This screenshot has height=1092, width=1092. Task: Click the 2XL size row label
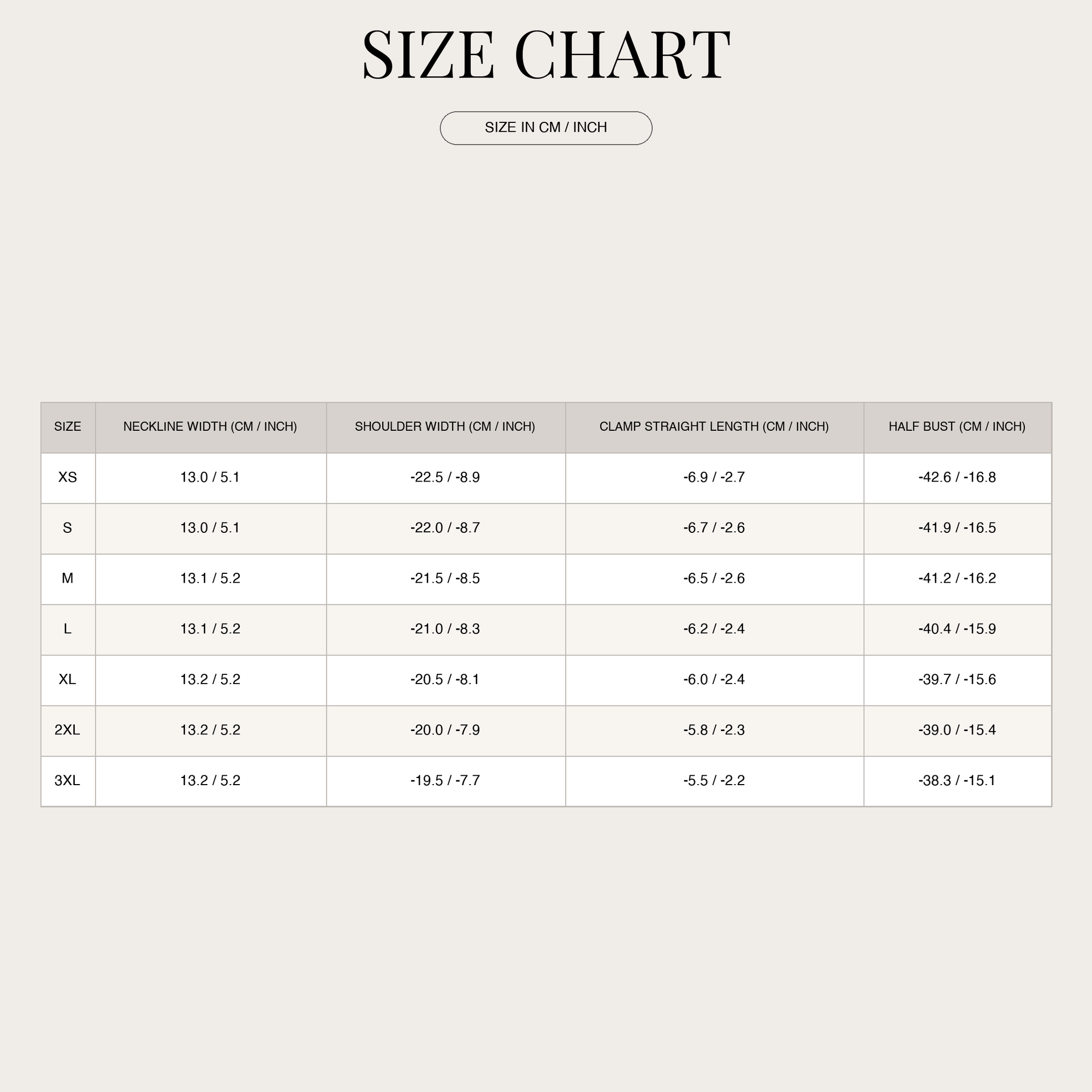[x=67, y=730]
